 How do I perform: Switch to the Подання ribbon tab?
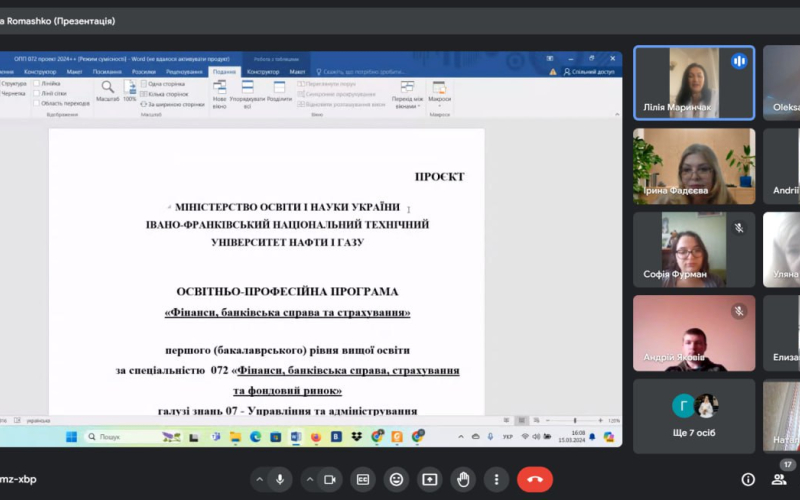(224, 72)
